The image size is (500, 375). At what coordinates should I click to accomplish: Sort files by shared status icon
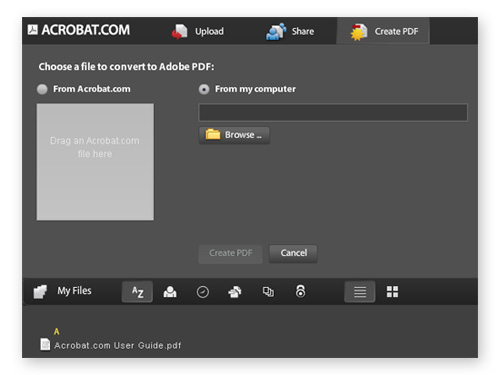235,292
